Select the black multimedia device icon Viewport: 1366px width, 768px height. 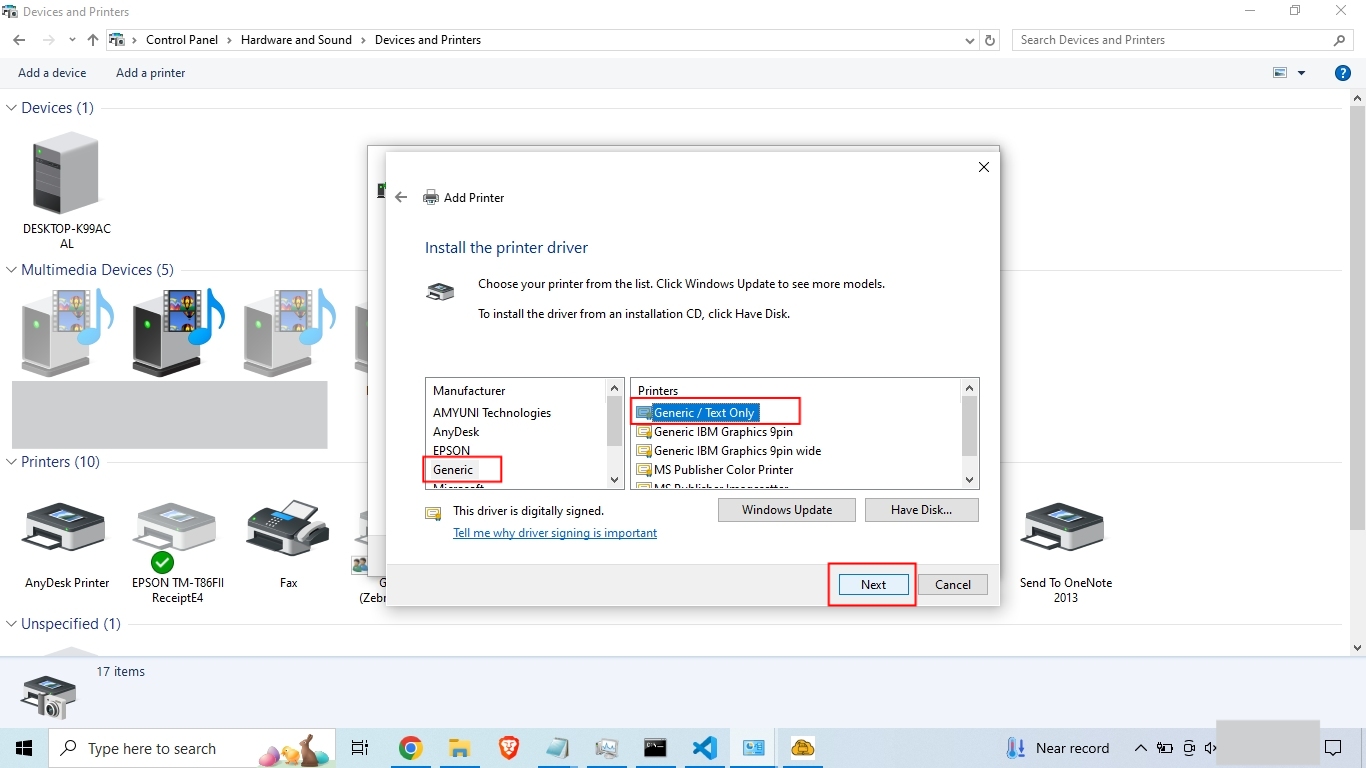(x=178, y=333)
